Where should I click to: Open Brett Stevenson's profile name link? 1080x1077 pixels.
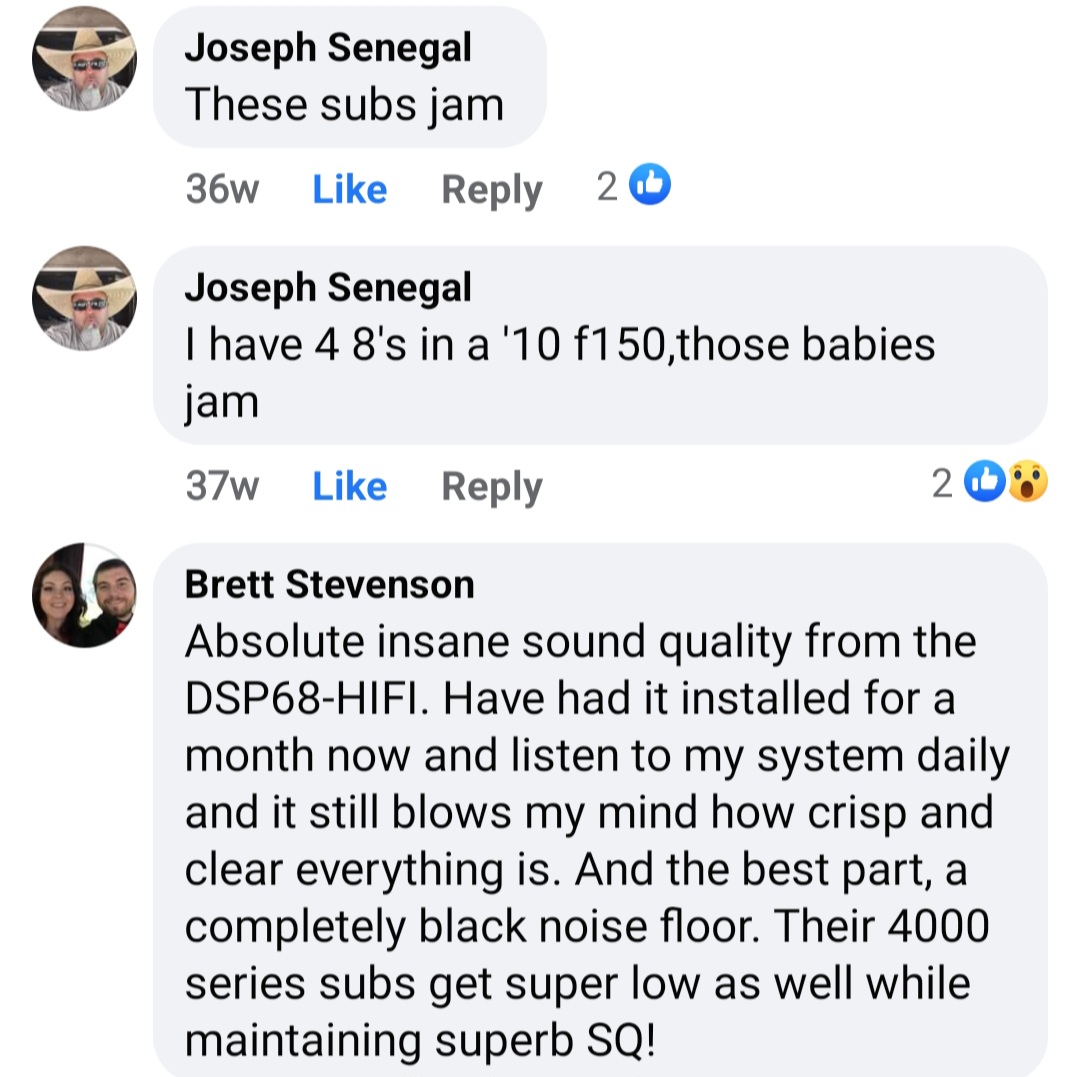329,584
